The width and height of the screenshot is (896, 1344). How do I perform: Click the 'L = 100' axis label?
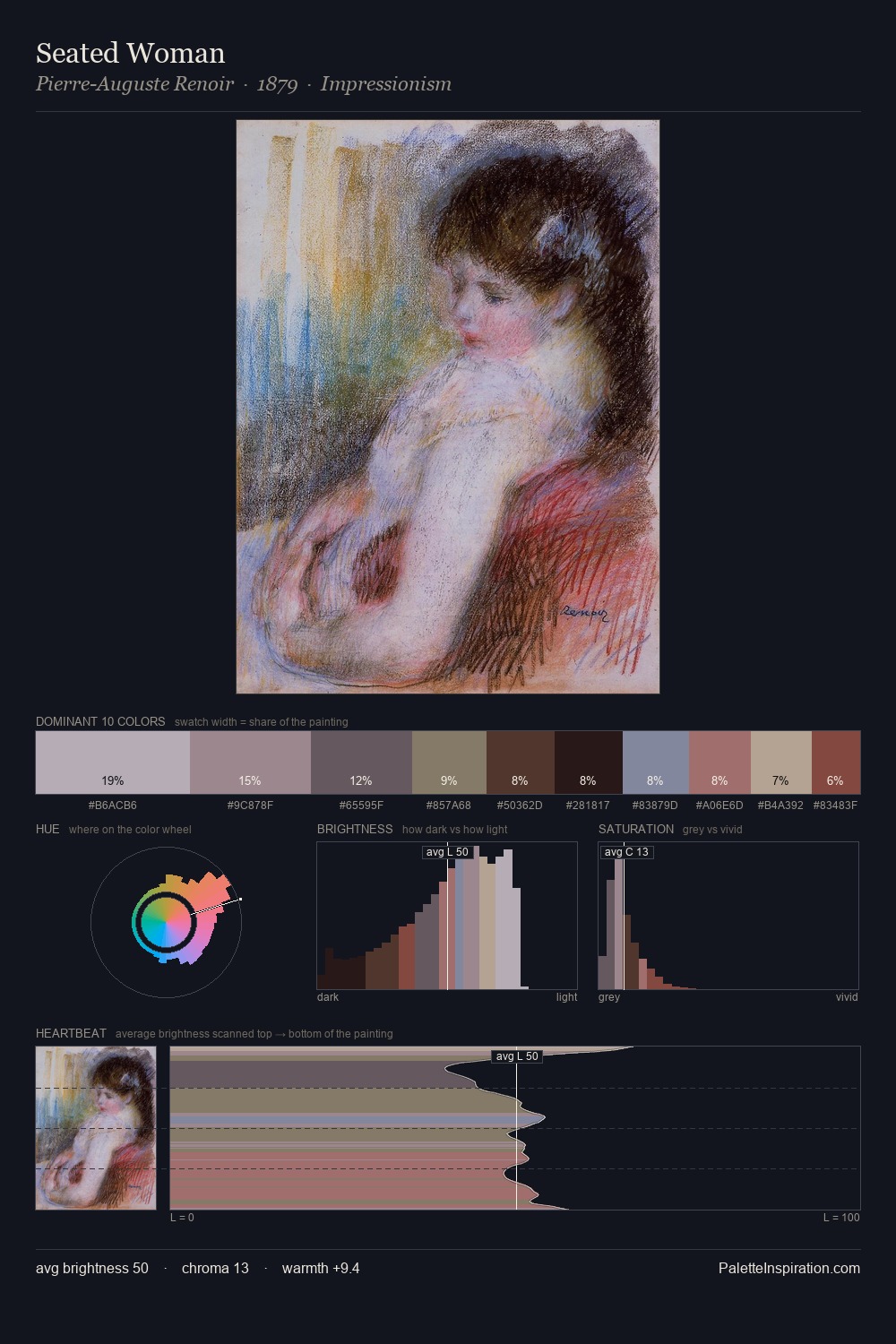click(x=841, y=1218)
